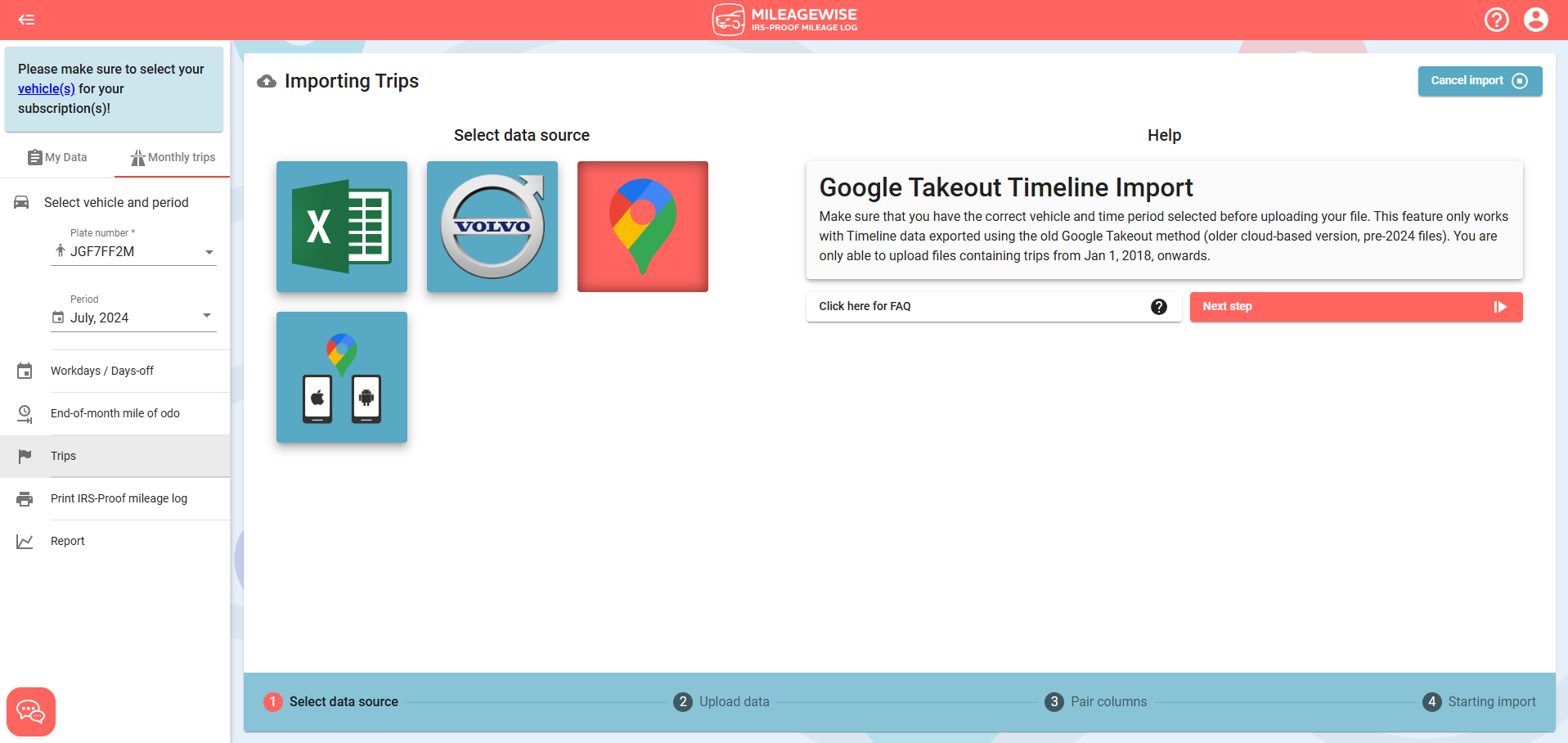Click the flag icon beside Trips
1568x743 pixels.
click(x=25, y=456)
